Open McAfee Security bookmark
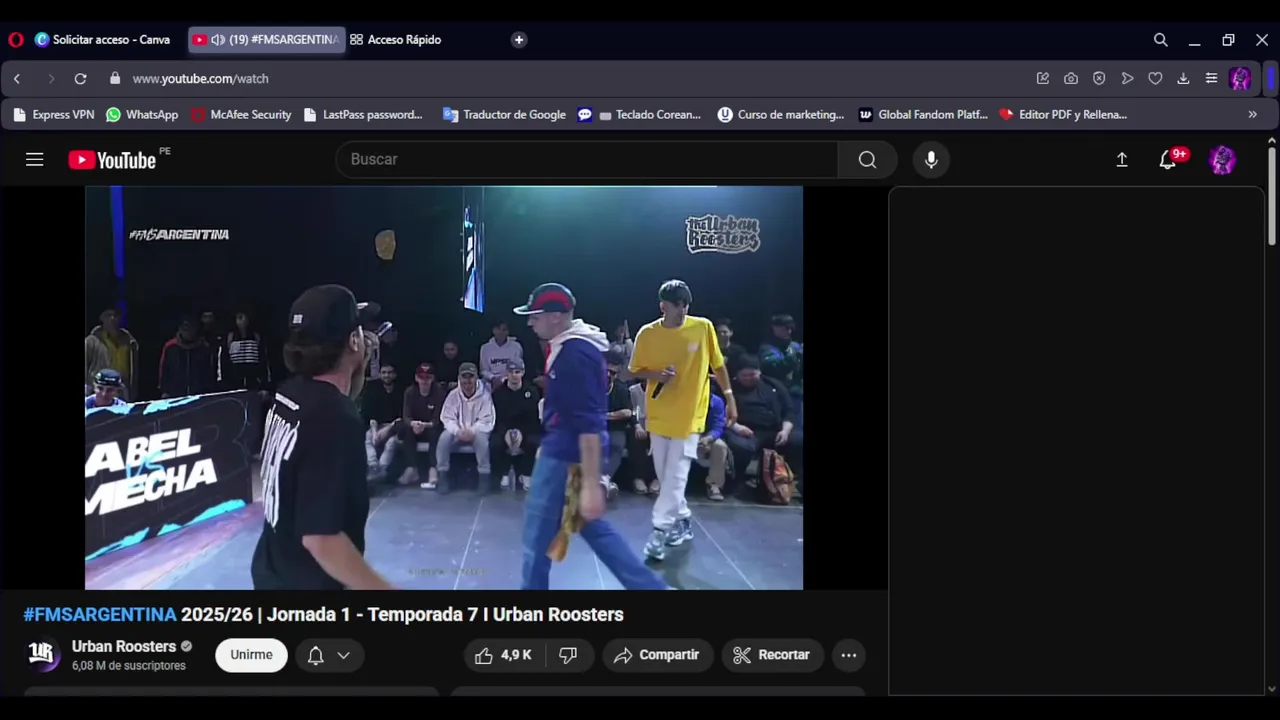 pyautogui.click(x=241, y=114)
